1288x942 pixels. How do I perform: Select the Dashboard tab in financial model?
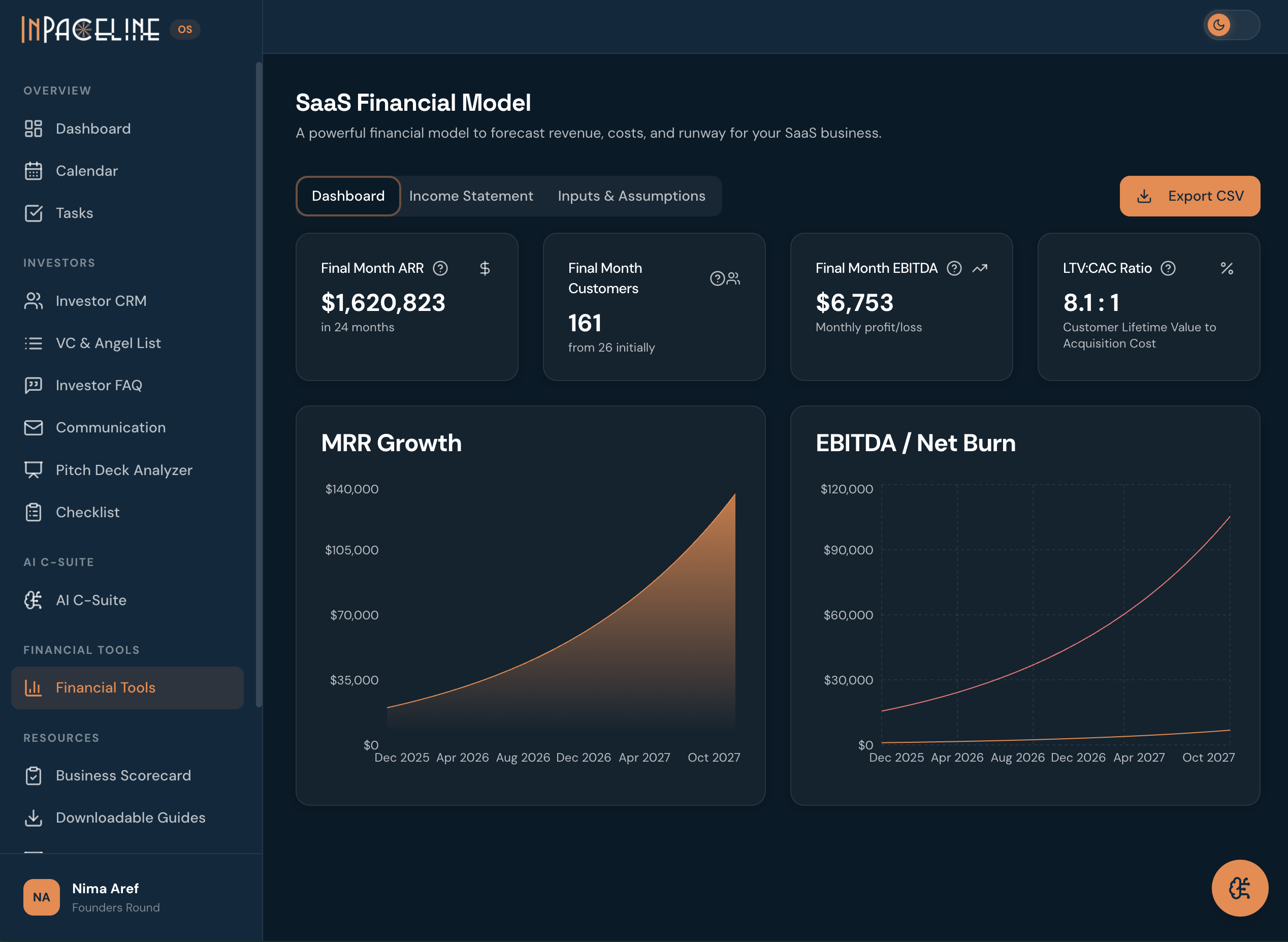pos(347,196)
